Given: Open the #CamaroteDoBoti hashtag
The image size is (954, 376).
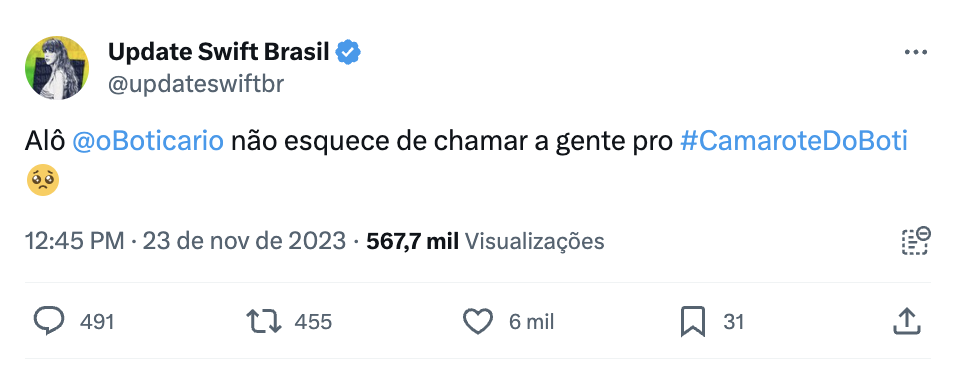Looking at the screenshot, I should tap(793, 141).
